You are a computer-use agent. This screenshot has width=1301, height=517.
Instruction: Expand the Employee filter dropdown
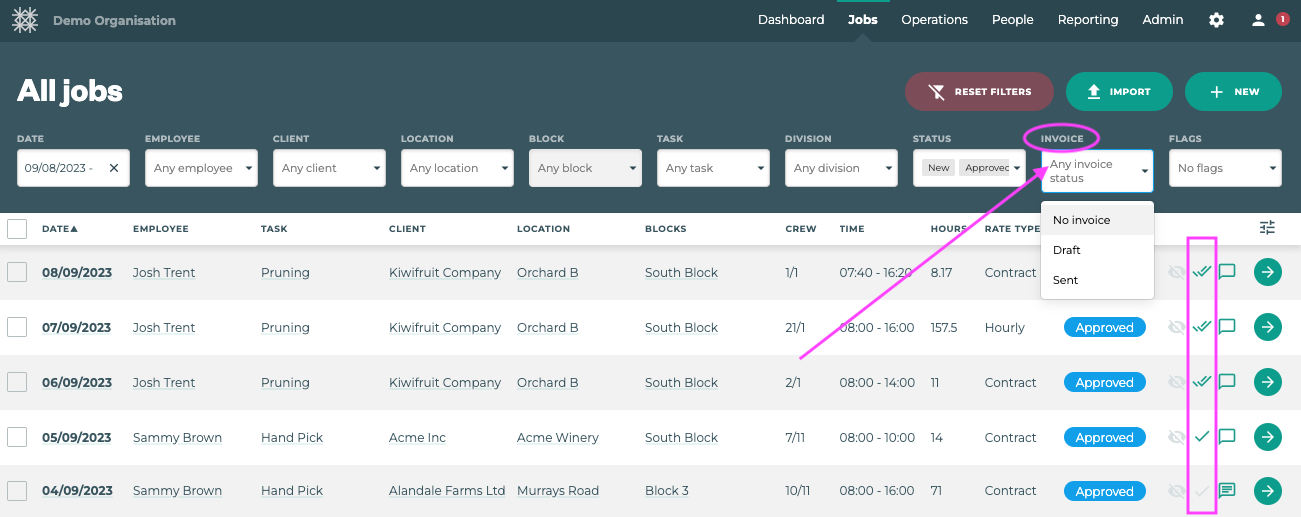(201, 168)
